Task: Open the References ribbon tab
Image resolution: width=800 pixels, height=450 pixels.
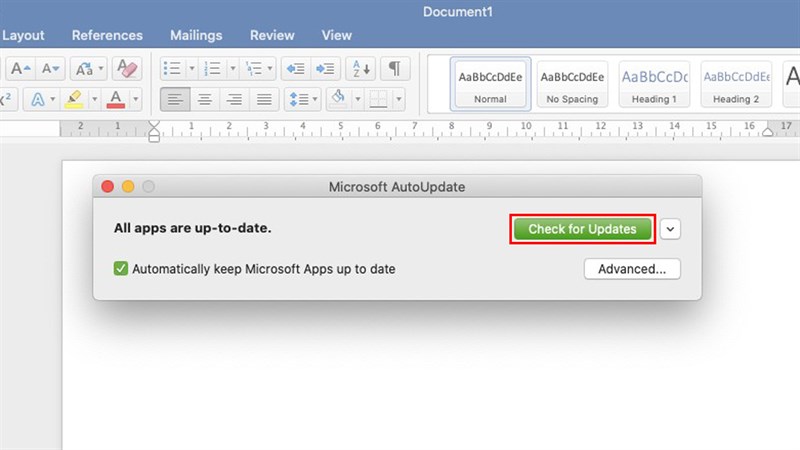Action: point(107,35)
